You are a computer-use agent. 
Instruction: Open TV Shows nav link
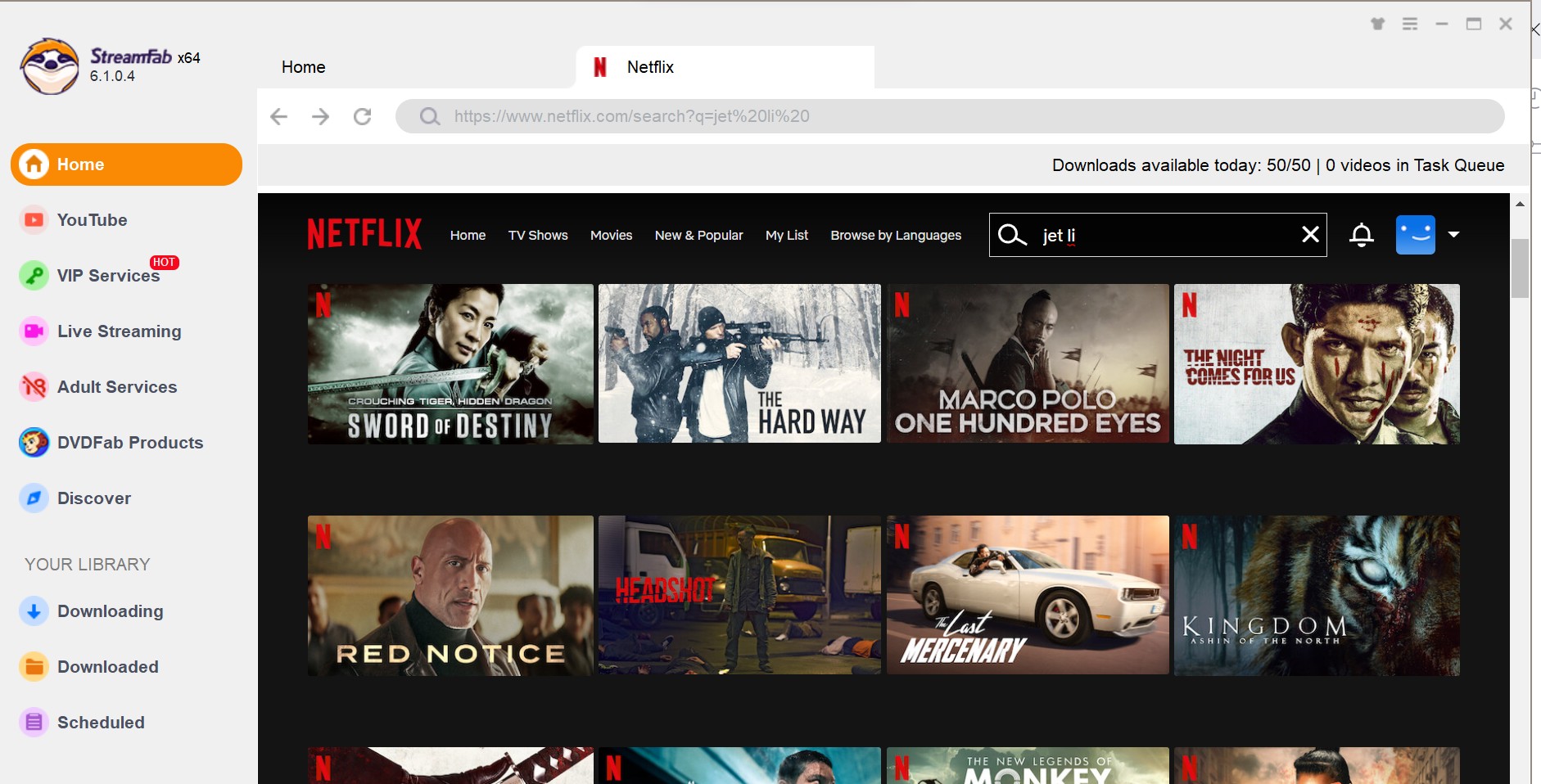tap(538, 236)
